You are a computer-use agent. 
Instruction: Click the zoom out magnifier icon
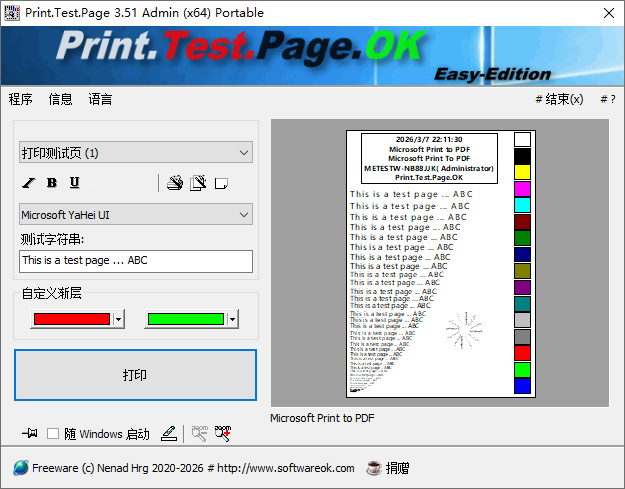200,433
